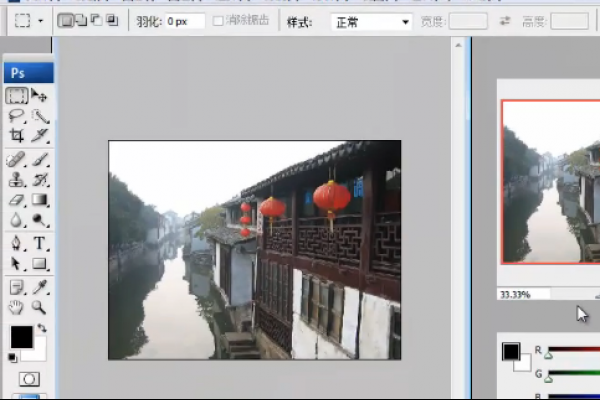Toggle the anti-alias checkbox
The height and width of the screenshot is (400, 600).
click(218, 21)
